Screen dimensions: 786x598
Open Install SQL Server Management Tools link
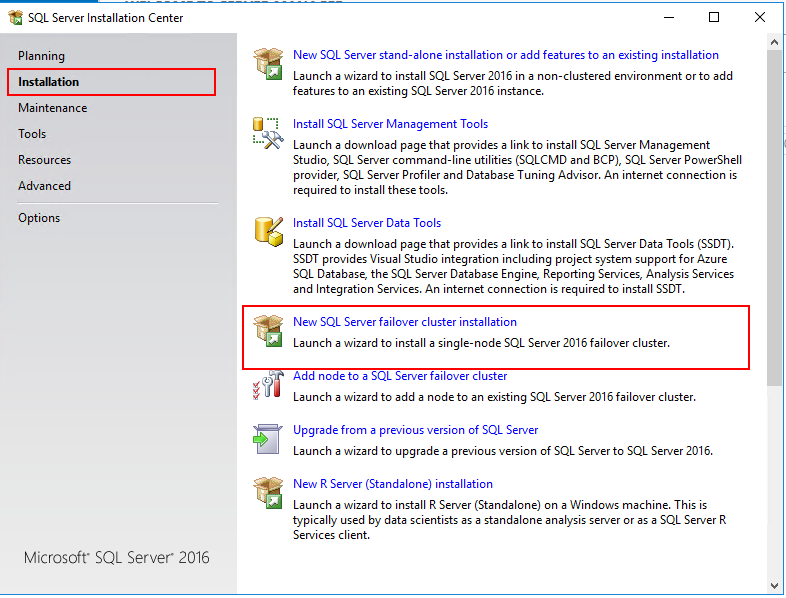click(390, 124)
